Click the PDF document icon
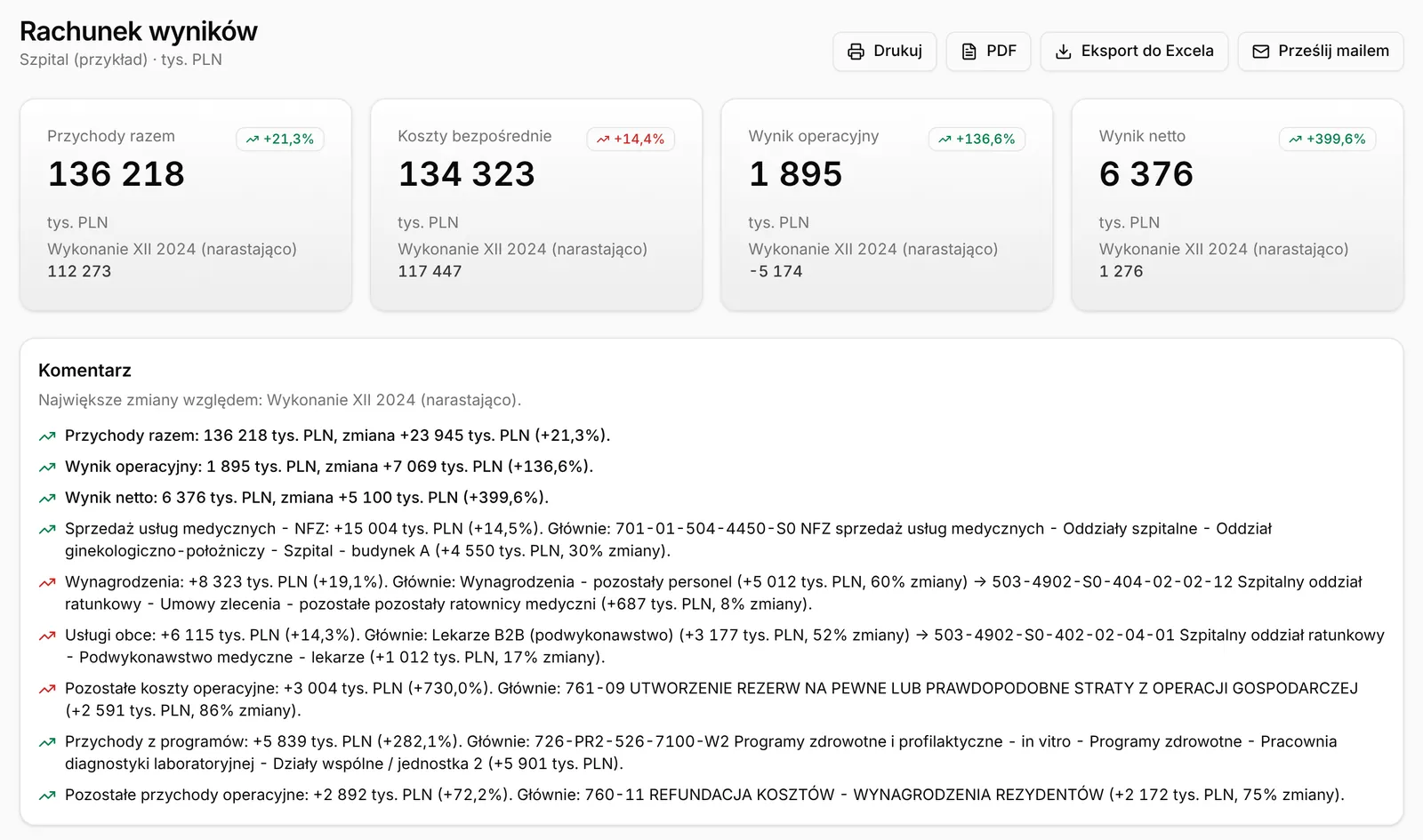 pyautogui.click(x=969, y=52)
